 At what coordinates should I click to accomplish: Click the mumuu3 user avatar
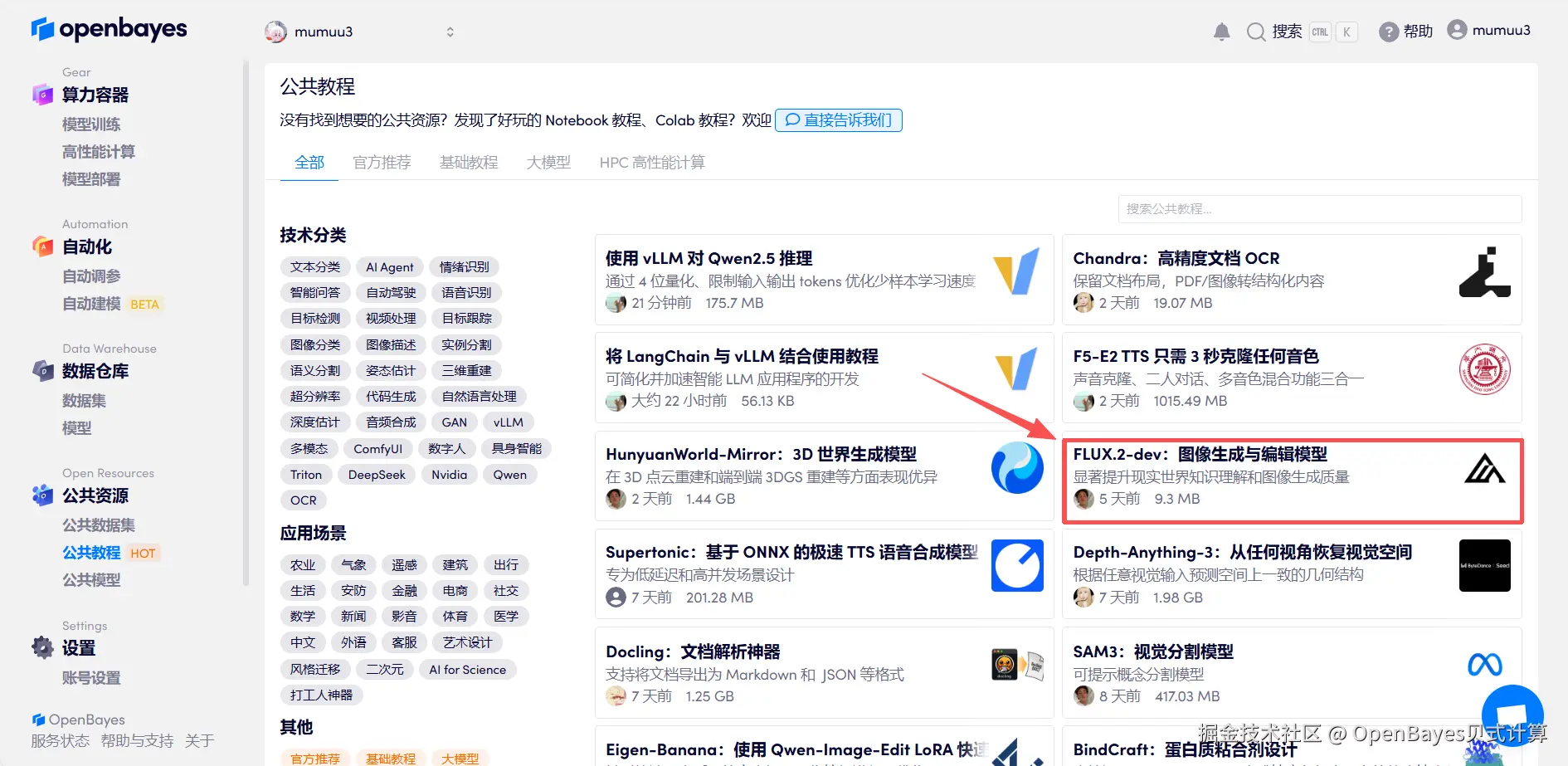click(1457, 29)
